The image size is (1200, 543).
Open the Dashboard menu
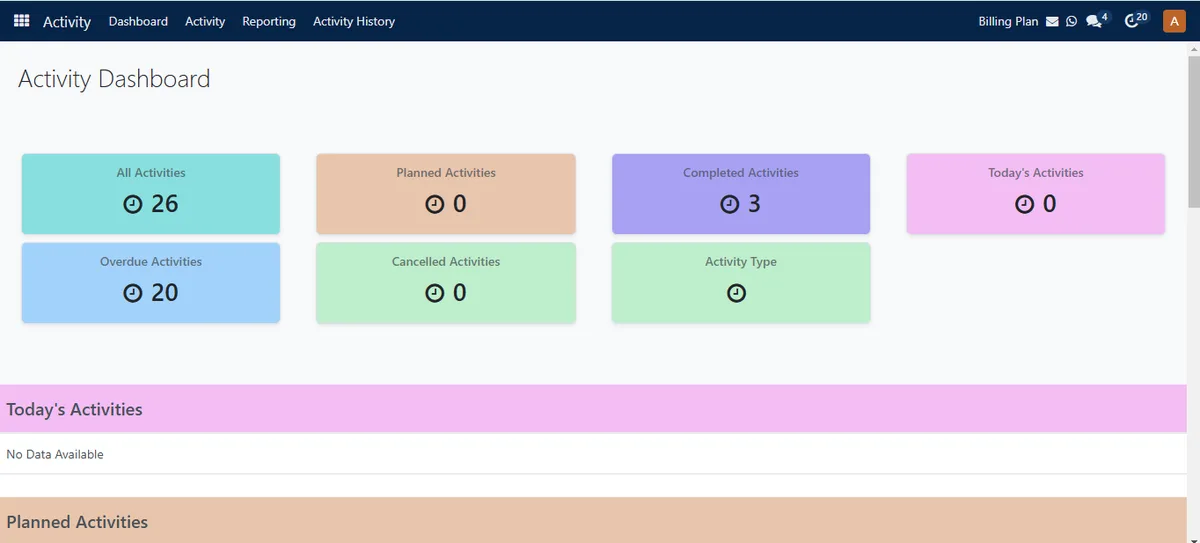tap(138, 21)
